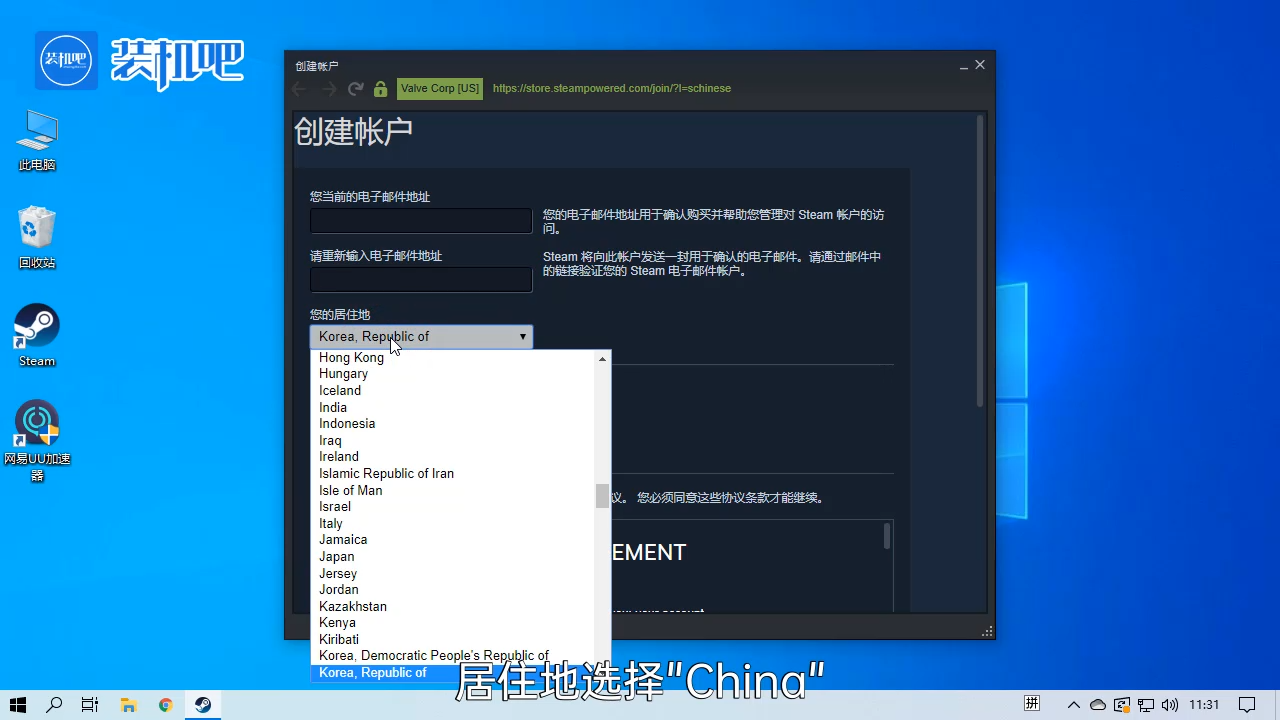This screenshot has height=720, width=1280.
Task: Click the email address input field
Action: coord(420,220)
